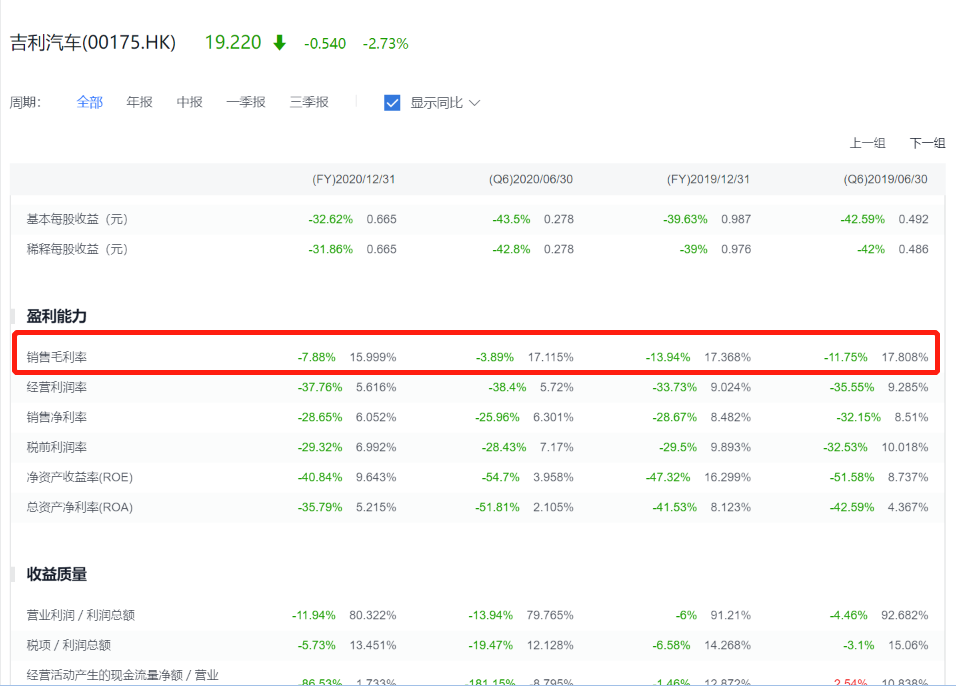Screen dimensions: 956x686
Task: Click the price change -0.540
Action: 325,44
